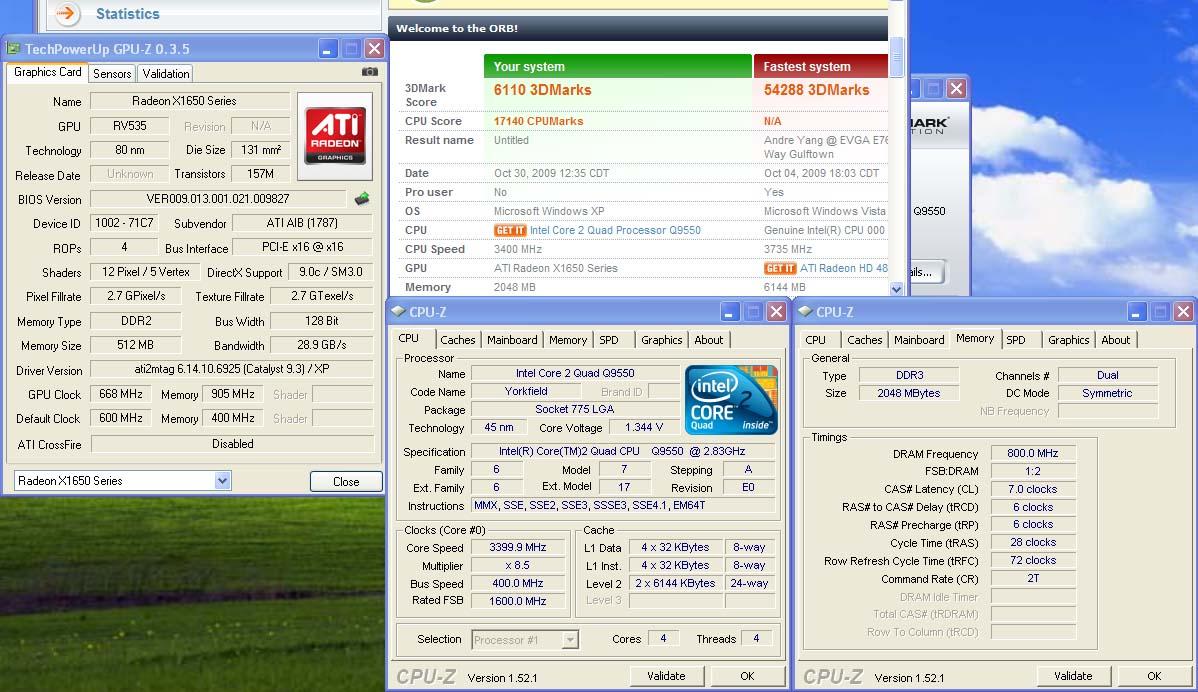Click Validate in the left CPU-Z window

tap(666, 676)
